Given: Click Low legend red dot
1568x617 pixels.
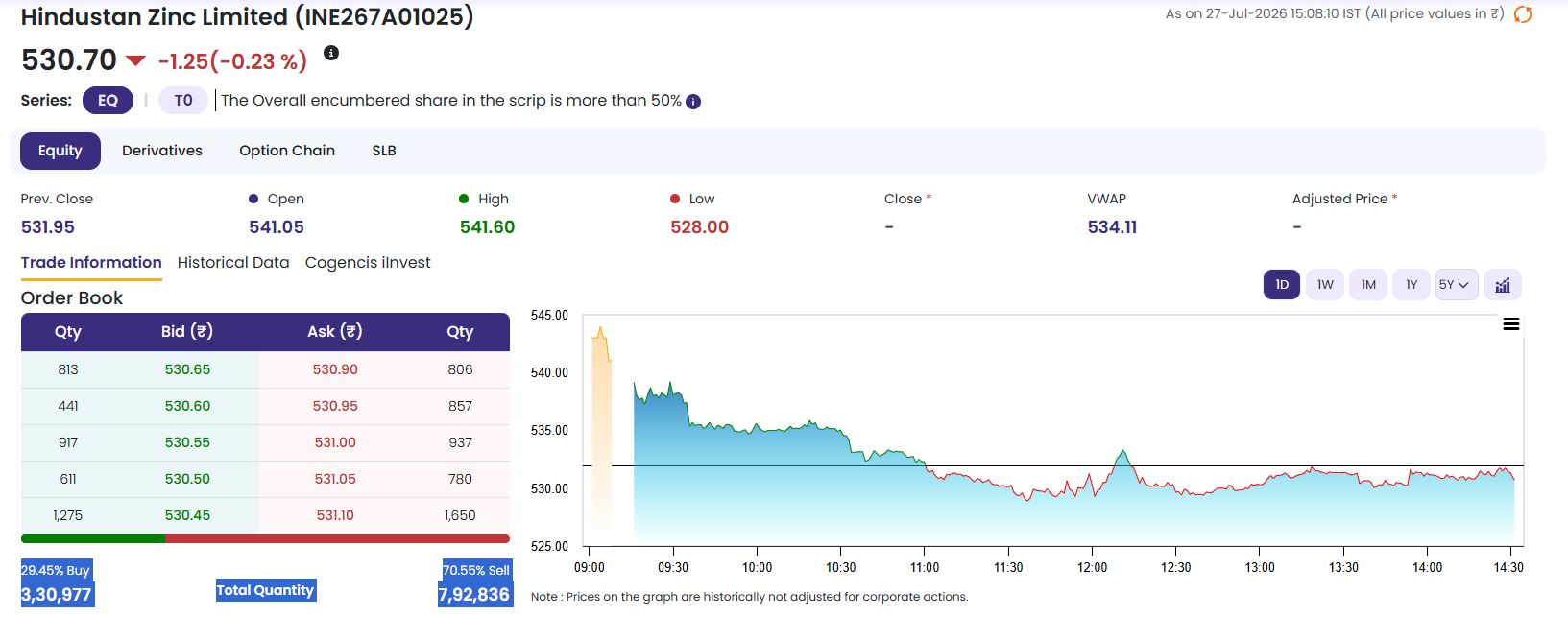Looking at the screenshot, I should (675, 199).
